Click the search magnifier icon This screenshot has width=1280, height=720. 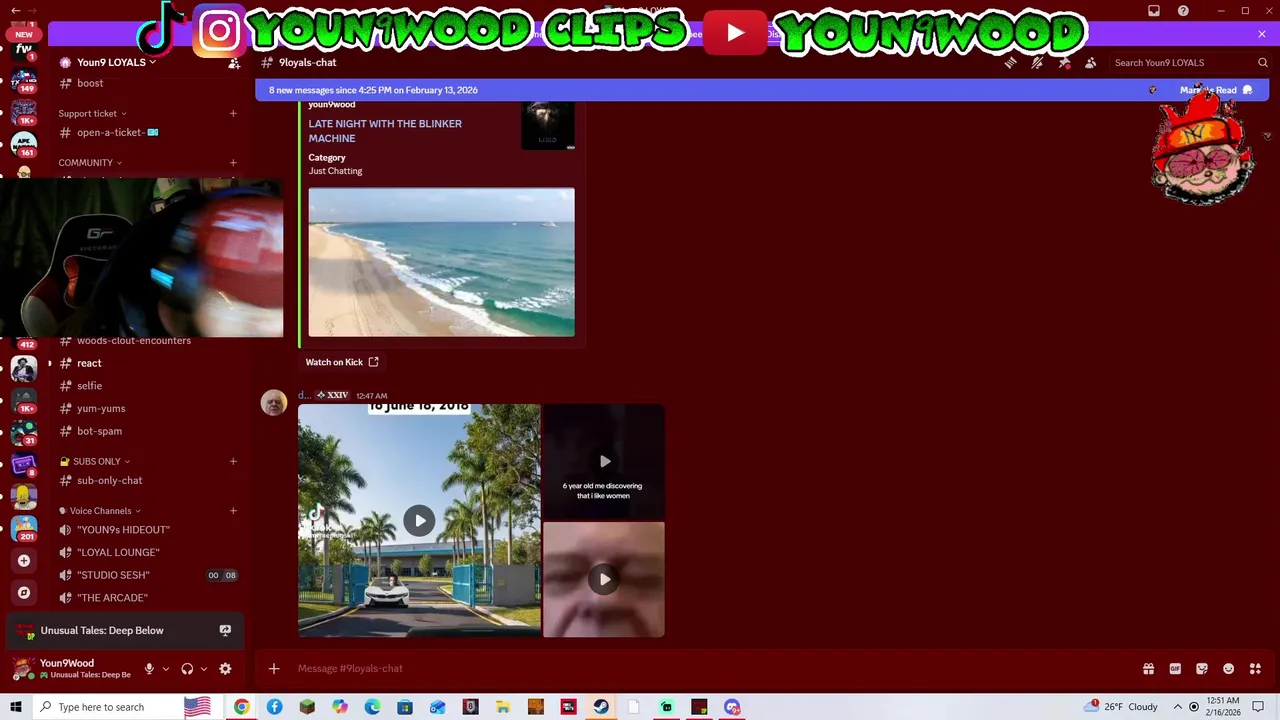point(1262,63)
